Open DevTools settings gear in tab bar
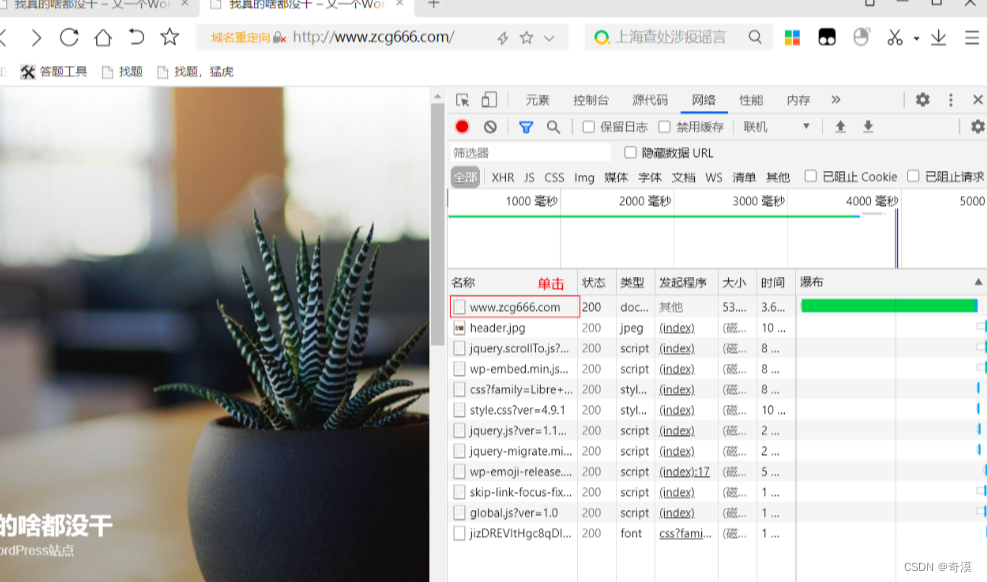987x582 pixels. (923, 99)
